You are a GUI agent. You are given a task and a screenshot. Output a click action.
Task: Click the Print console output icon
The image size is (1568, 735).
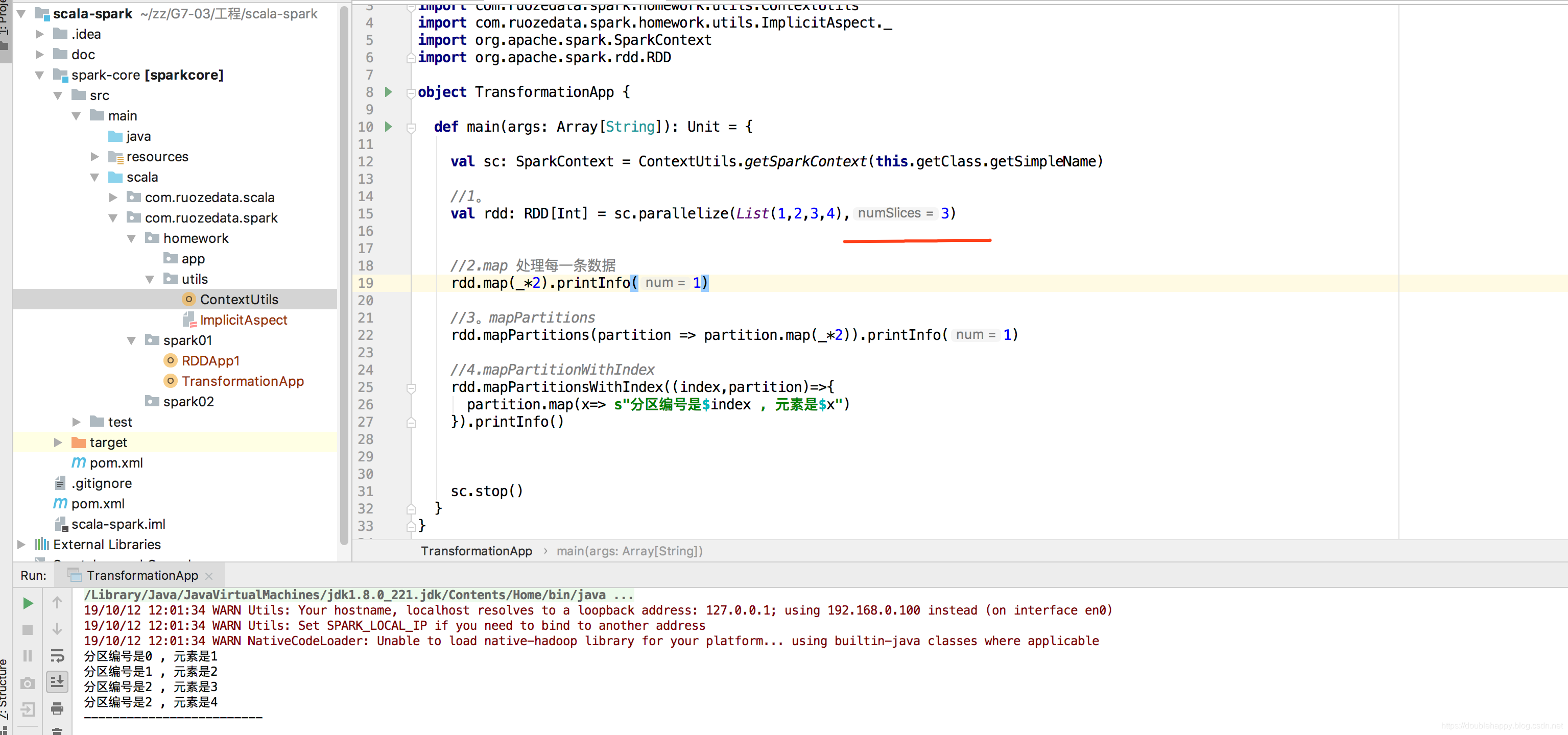(x=57, y=709)
